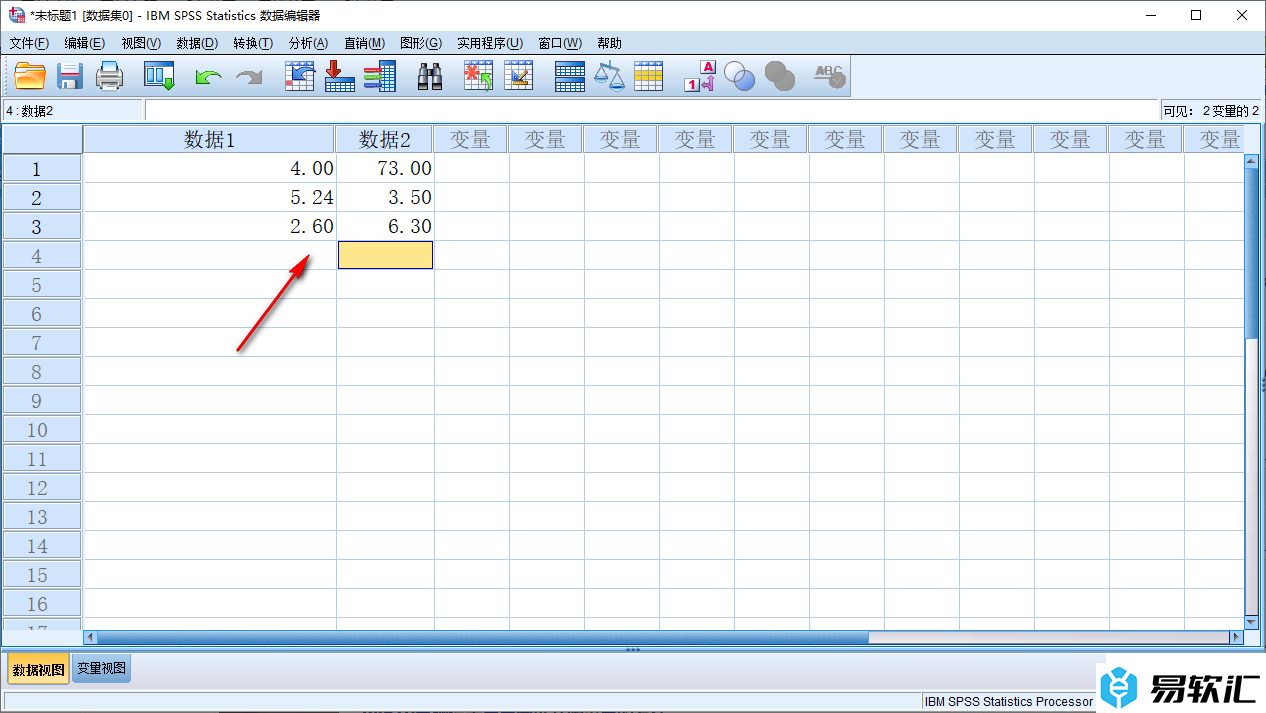Open the Weight cases scales icon

click(x=609, y=76)
